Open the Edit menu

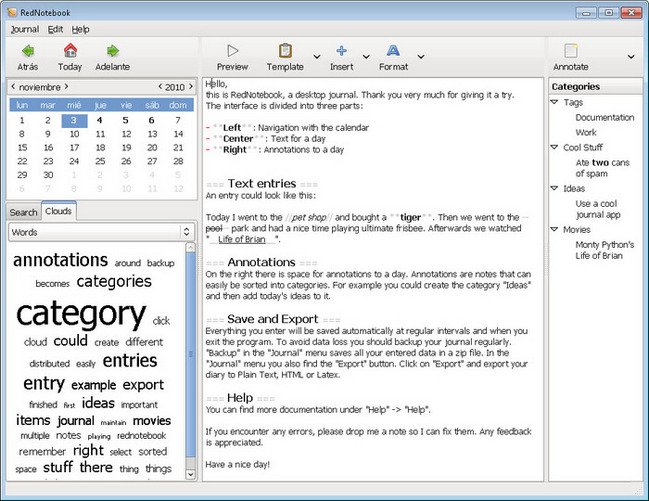55,29
